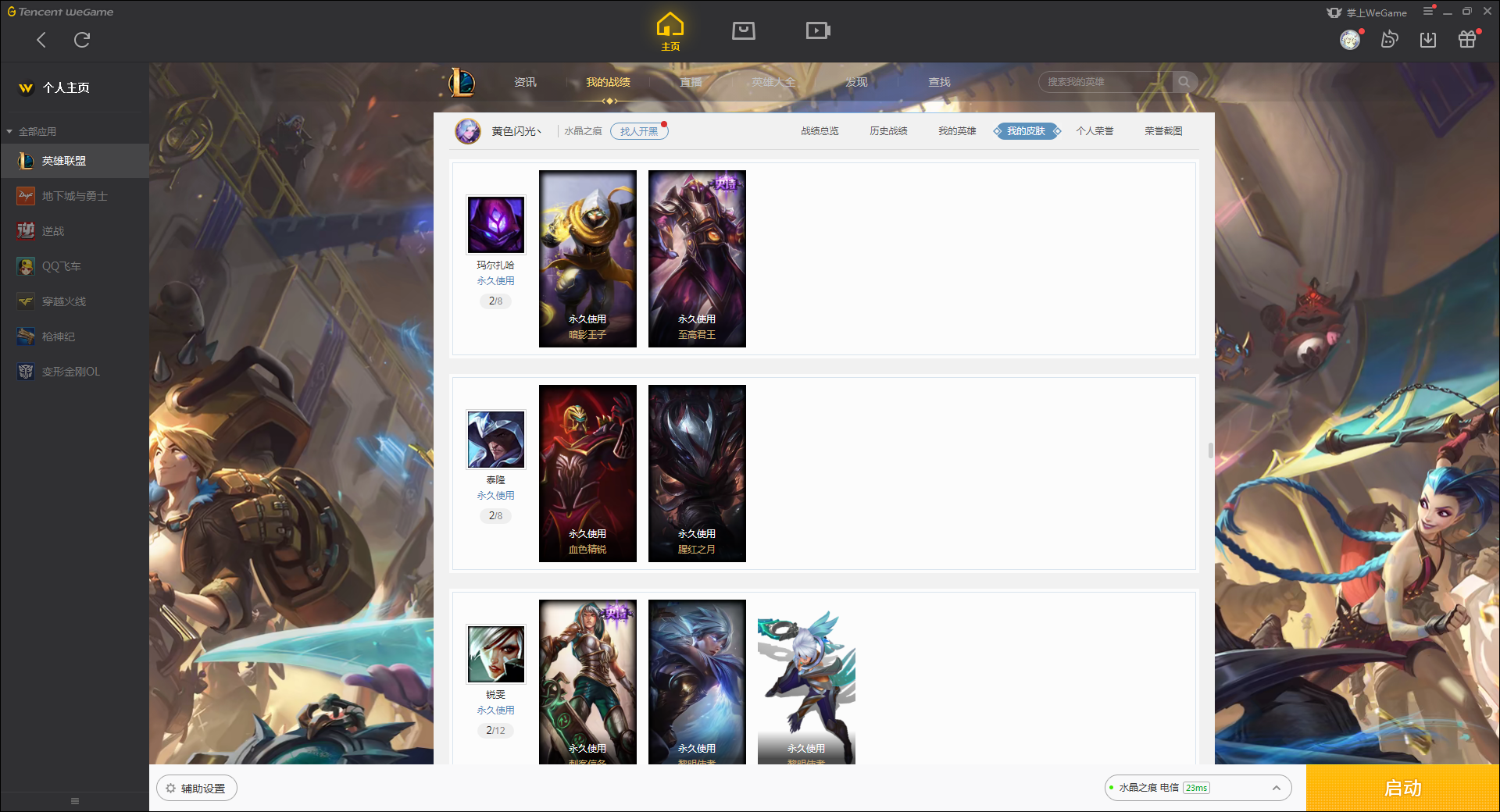Open 个人荣誉 sub-tab
1500x812 pixels.
click(1095, 131)
